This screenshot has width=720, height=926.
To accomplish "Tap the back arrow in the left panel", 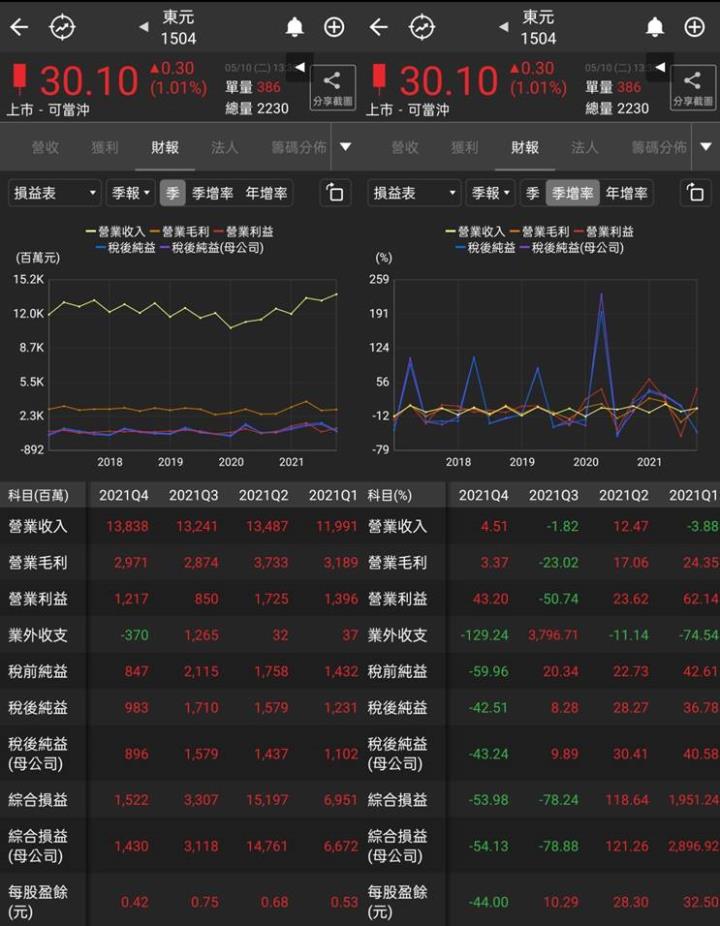I will [x=19, y=27].
